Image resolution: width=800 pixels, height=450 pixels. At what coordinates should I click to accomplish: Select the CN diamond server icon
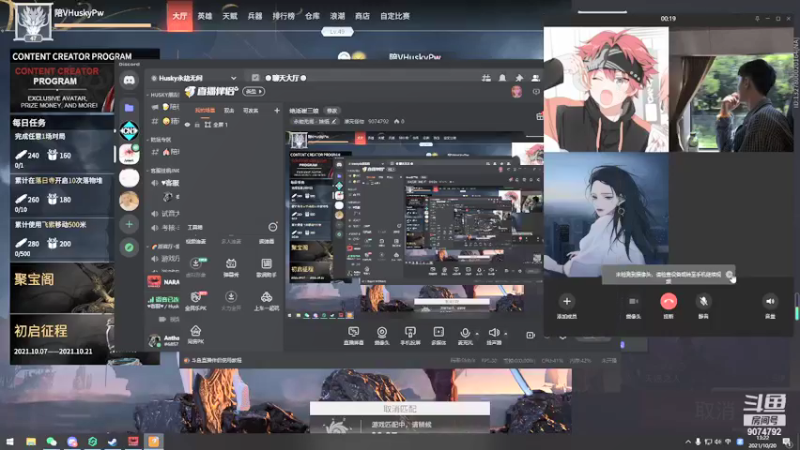129,131
